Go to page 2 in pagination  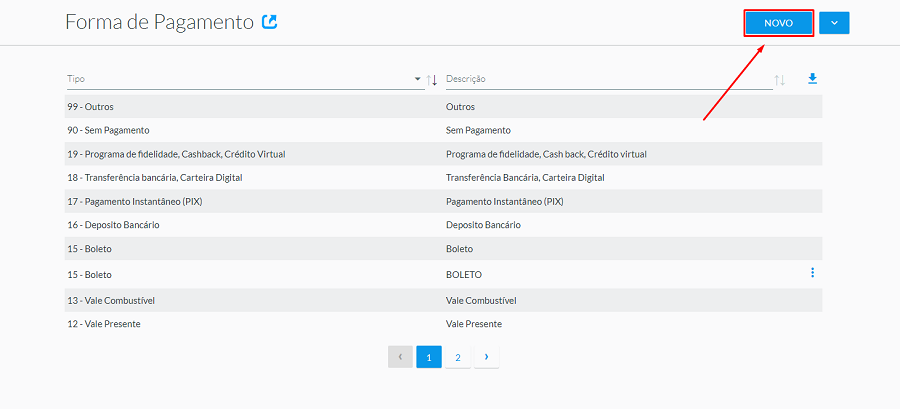click(457, 357)
